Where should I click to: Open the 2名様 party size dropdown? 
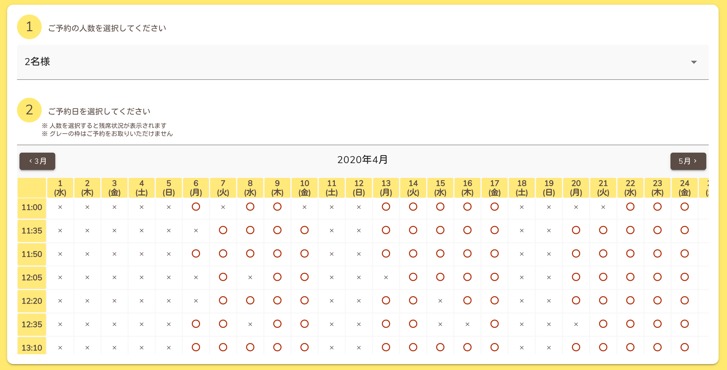point(363,62)
